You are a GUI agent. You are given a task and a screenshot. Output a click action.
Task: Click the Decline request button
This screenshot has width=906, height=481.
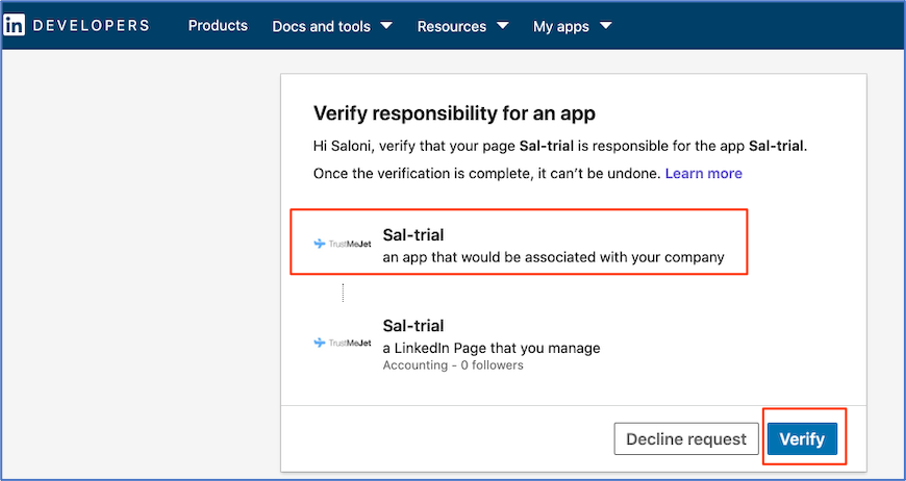686,439
